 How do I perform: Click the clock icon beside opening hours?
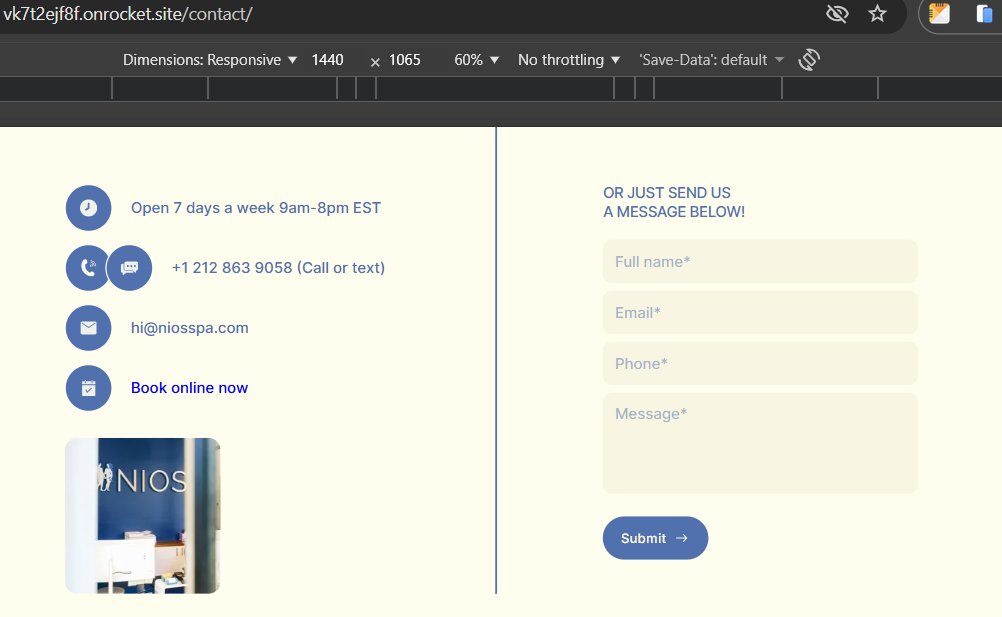[88, 208]
